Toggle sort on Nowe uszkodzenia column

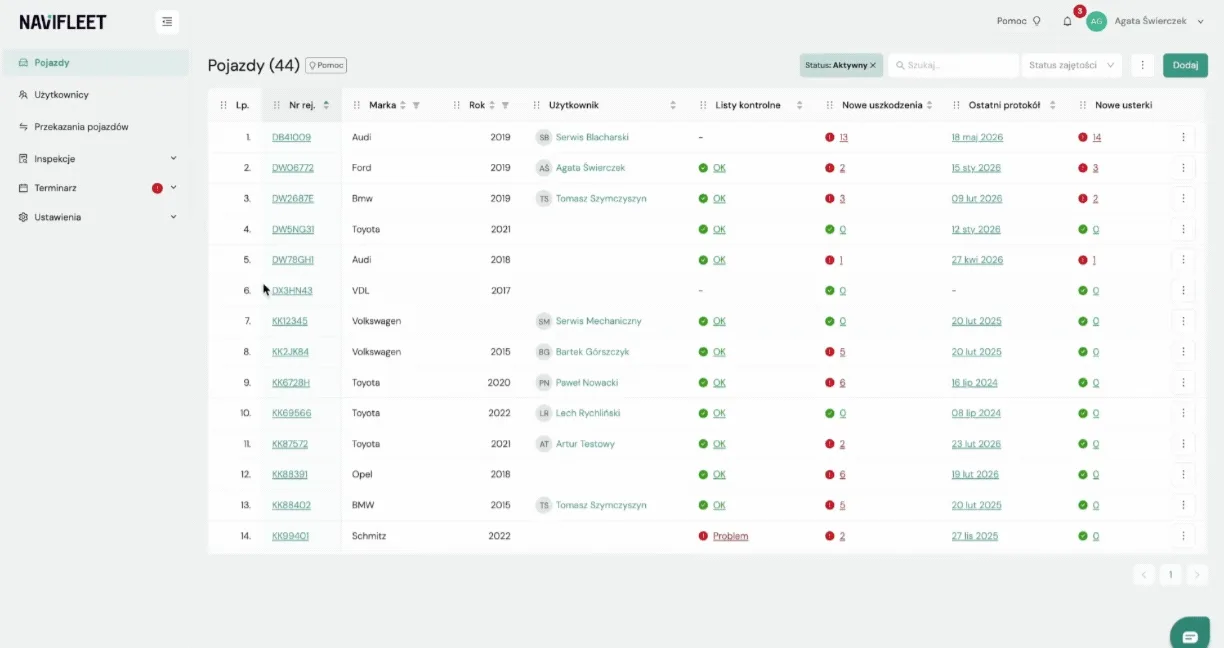pos(929,105)
